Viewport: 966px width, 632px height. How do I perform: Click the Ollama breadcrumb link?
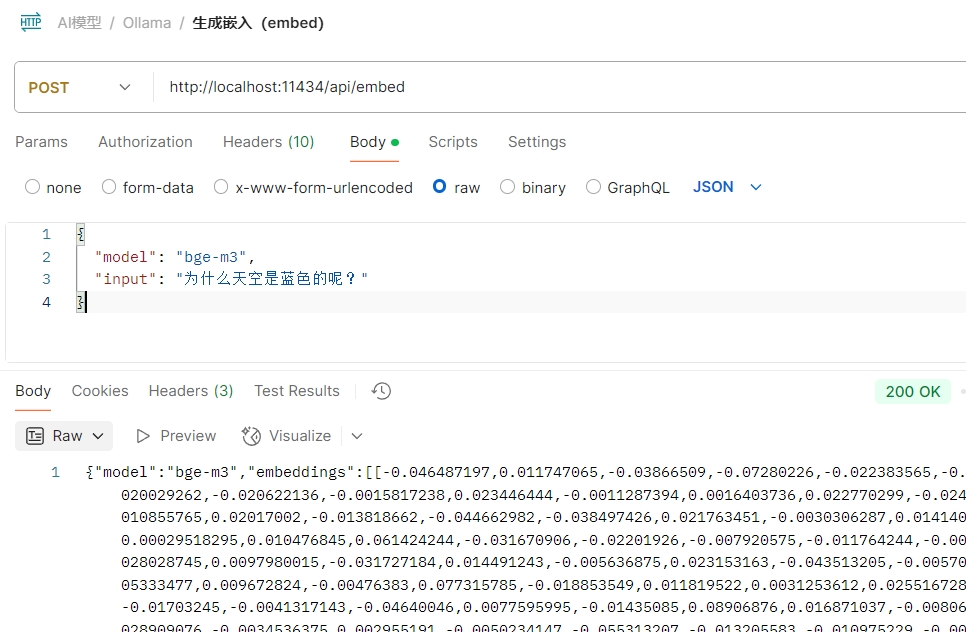147,22
